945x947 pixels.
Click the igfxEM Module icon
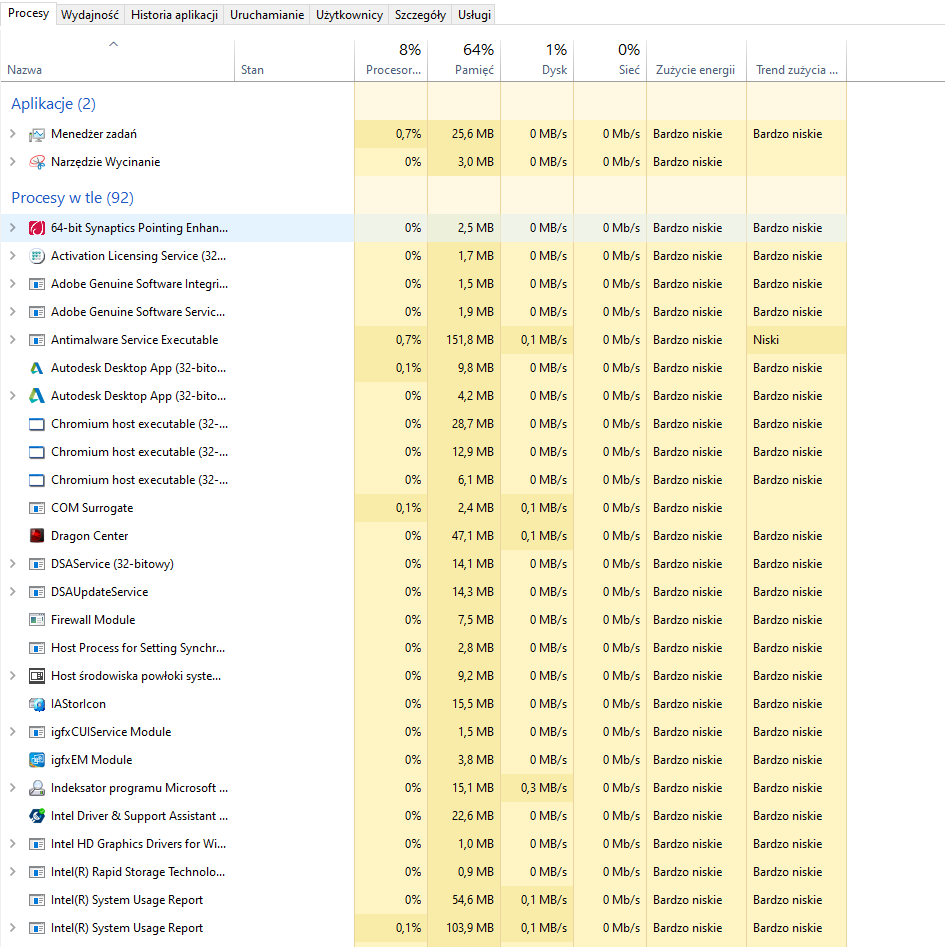point(37,760)
